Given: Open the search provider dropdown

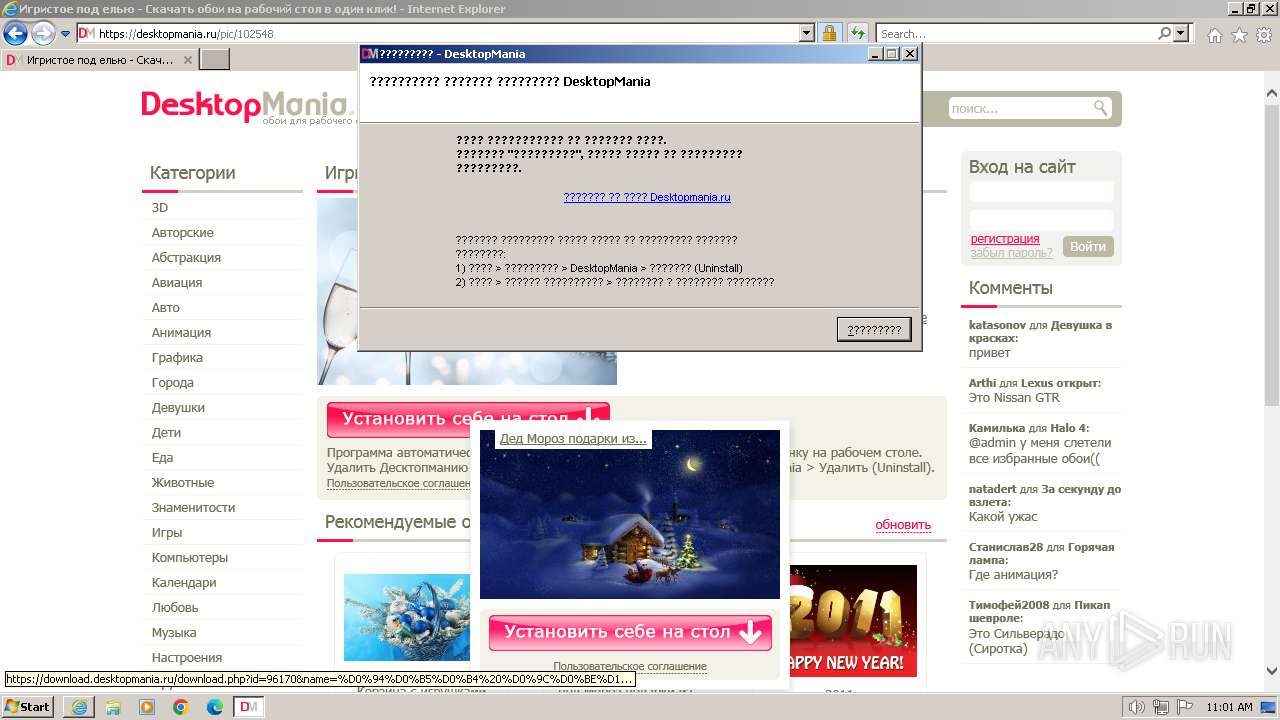Looking at the screenshot, I should click(x=1181, y=33).
